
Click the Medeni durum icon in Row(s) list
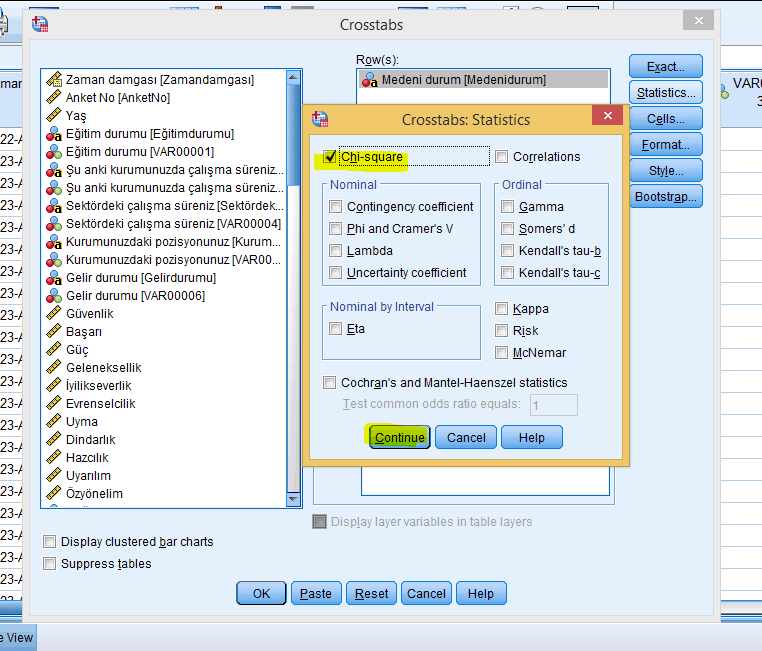[369, 80]
